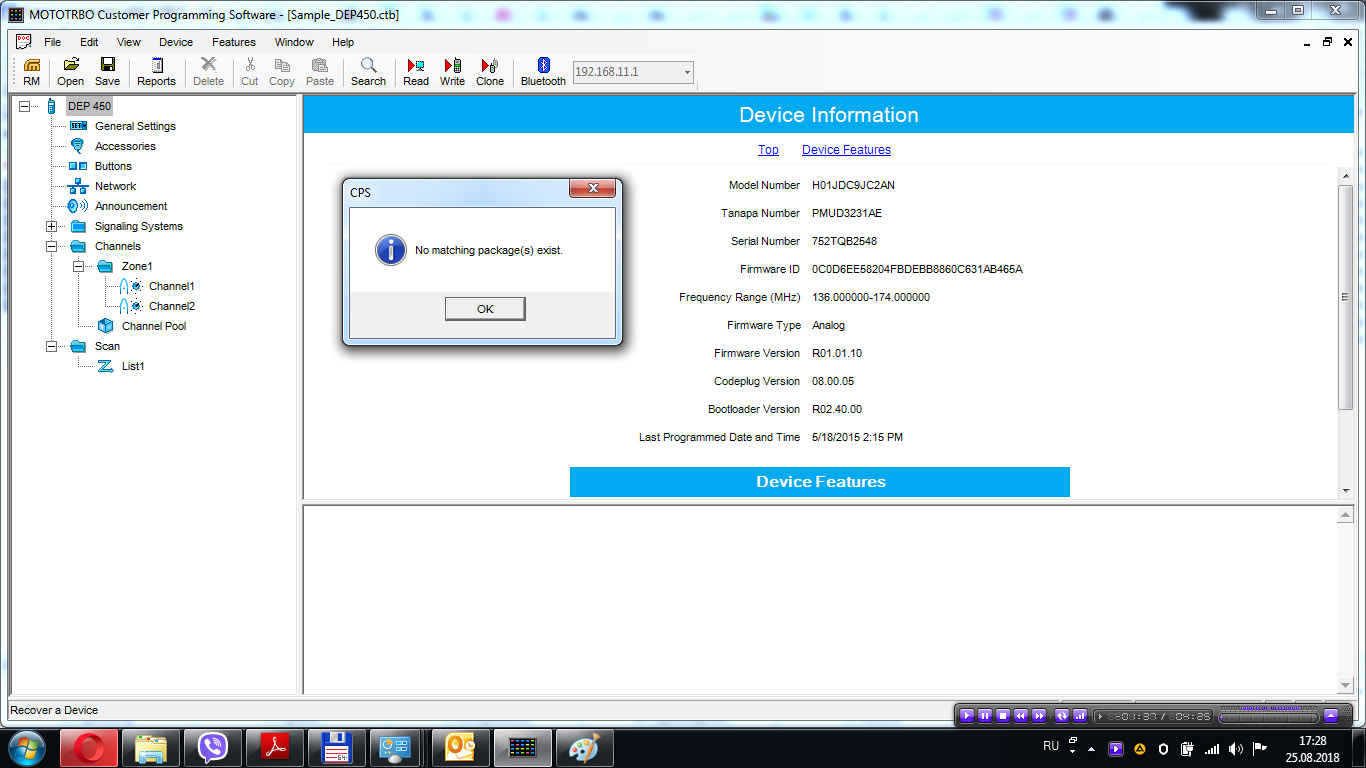Select Accessories in the tree
This screenshot has width=1366, height=768.
tap(125, 146)
